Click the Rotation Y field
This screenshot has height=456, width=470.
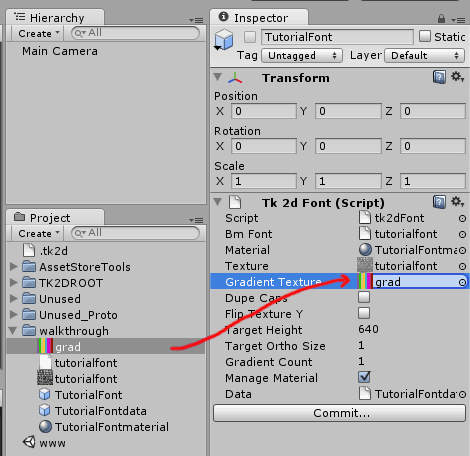tap(348, 146)
